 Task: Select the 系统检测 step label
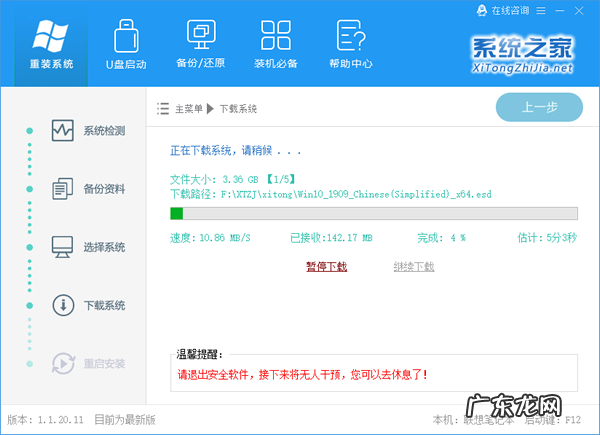pyautogui.click(x=104, y=131)
